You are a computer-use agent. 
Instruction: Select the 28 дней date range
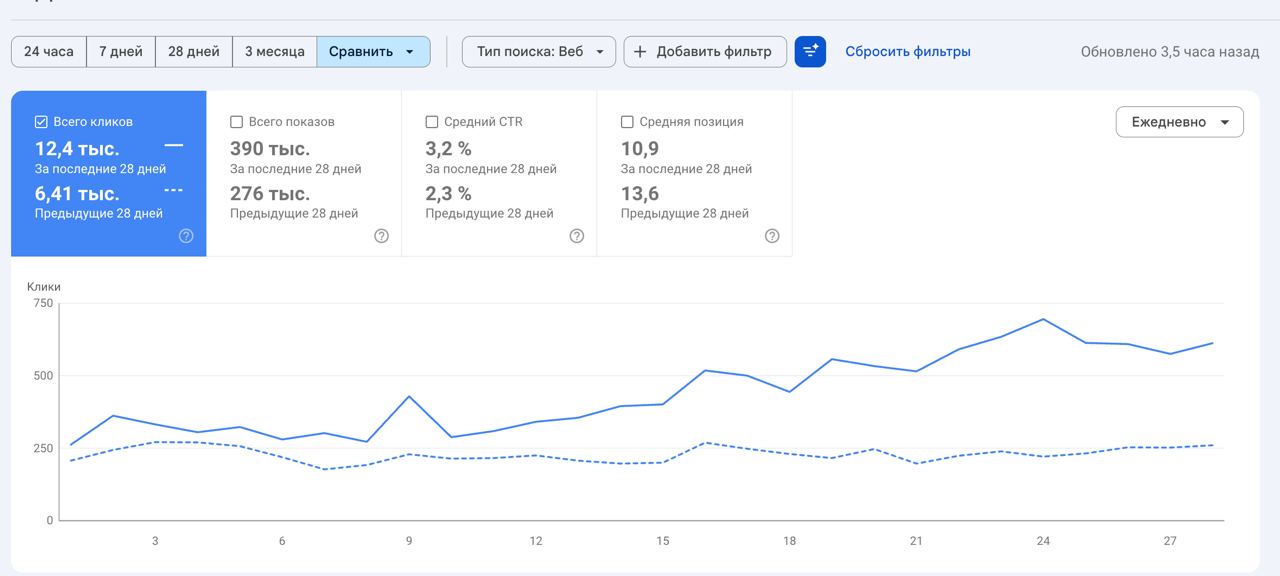click(x=194, y=52)
